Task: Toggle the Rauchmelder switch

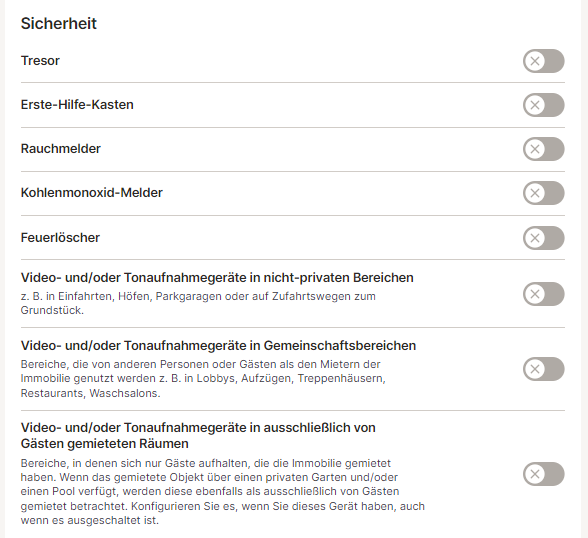Action: (x=543, y=149)
